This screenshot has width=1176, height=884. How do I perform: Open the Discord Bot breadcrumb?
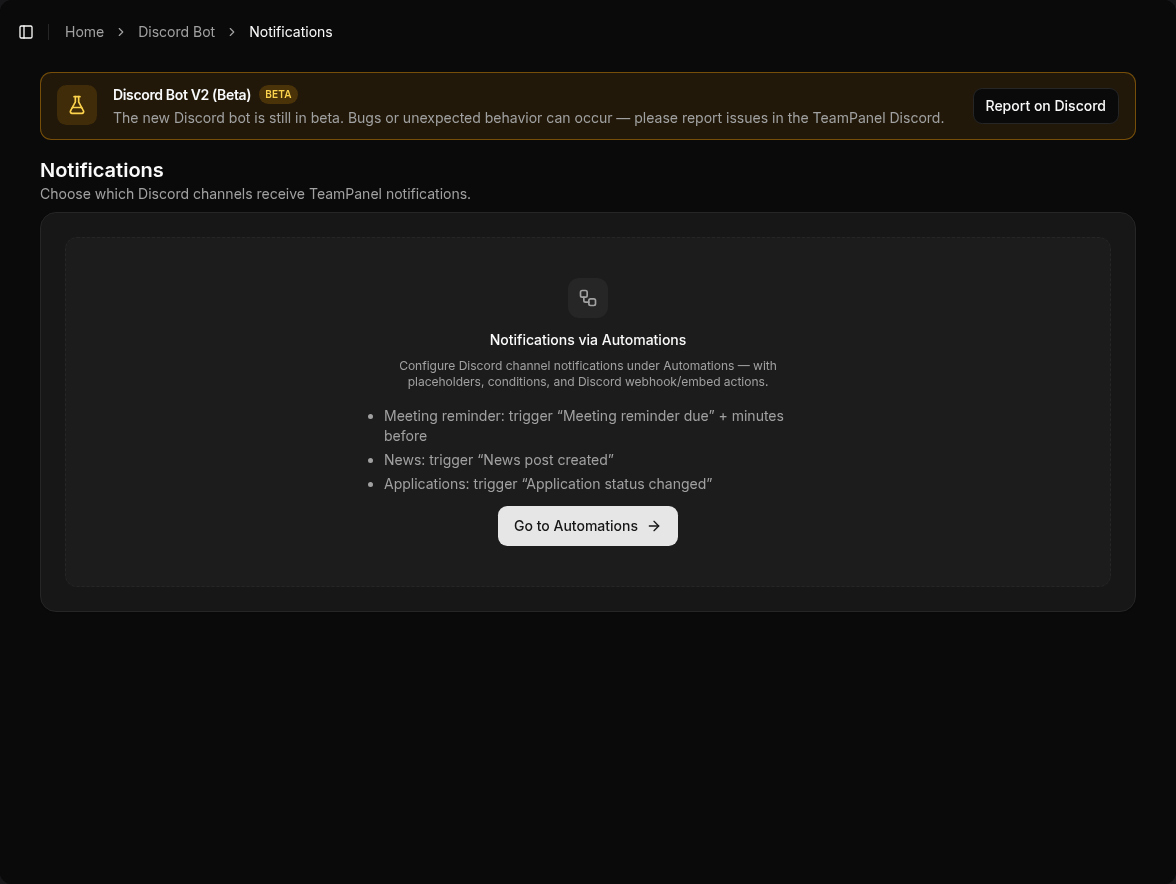(176, 32)
